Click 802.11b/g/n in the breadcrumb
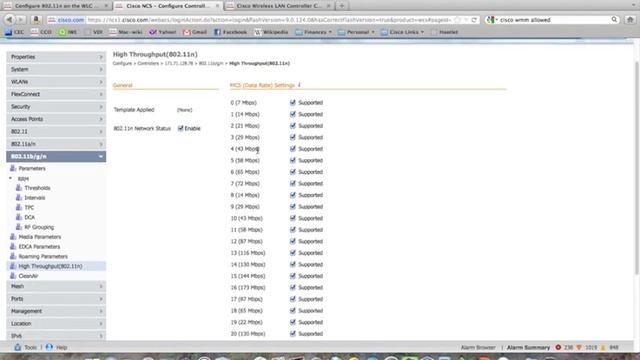The image size is (640, 360). click(211, 63)
